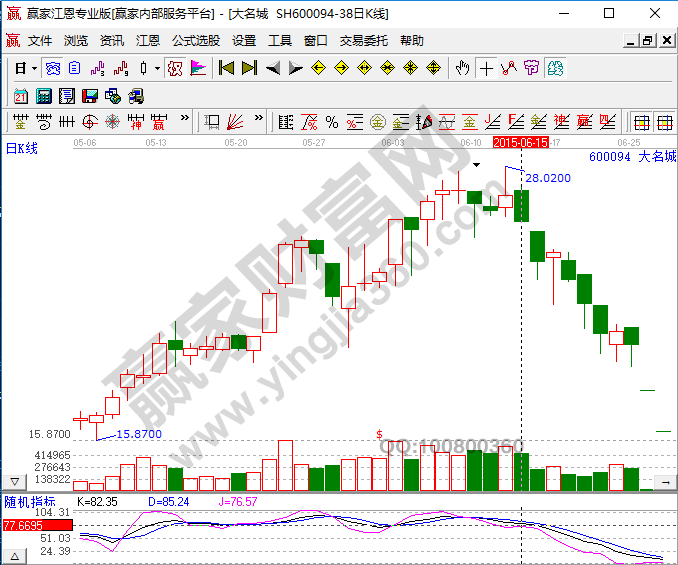Open the 公式选股 menu
Screen dimensions: 678x565
click(195, 41)
